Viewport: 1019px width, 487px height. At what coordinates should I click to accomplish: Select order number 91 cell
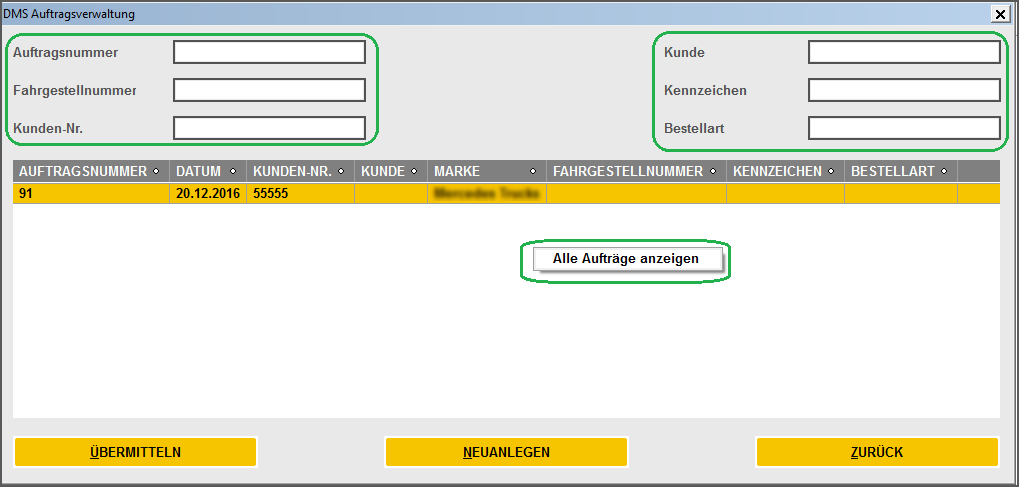pos(91,194)
